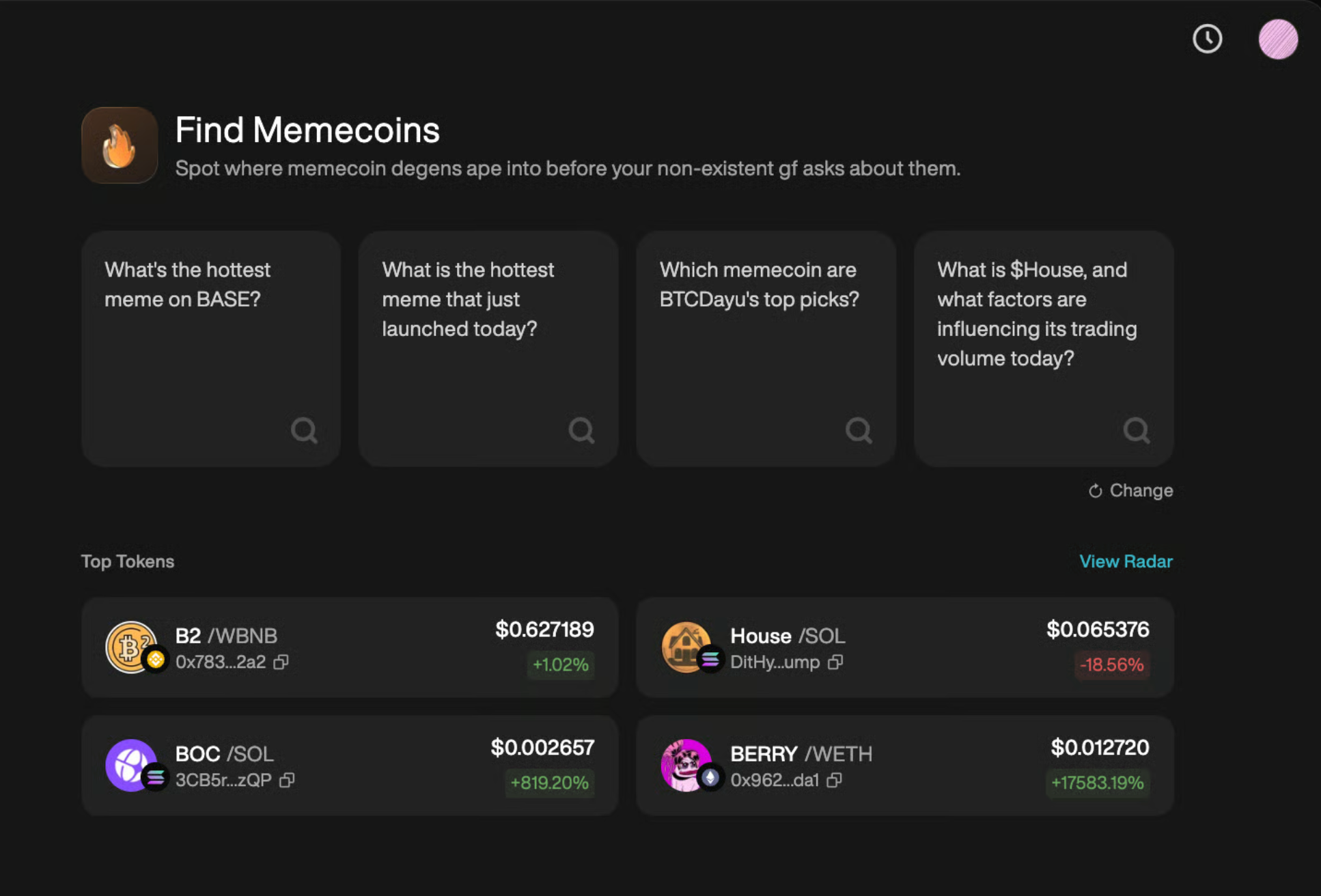Screen dimensions: 1321x896
Task: Click search icon on BASE meme card
Action: (x=304, y=430)
